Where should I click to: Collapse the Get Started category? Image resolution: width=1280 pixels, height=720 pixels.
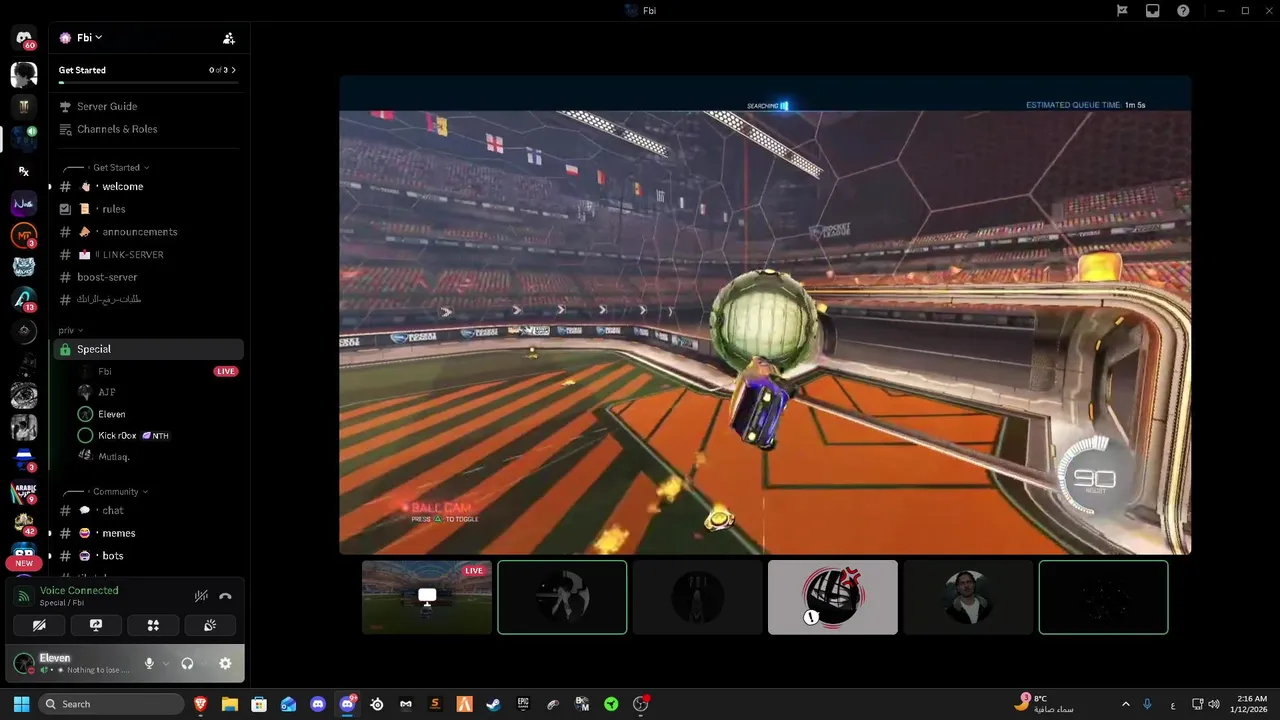[120, 167]
